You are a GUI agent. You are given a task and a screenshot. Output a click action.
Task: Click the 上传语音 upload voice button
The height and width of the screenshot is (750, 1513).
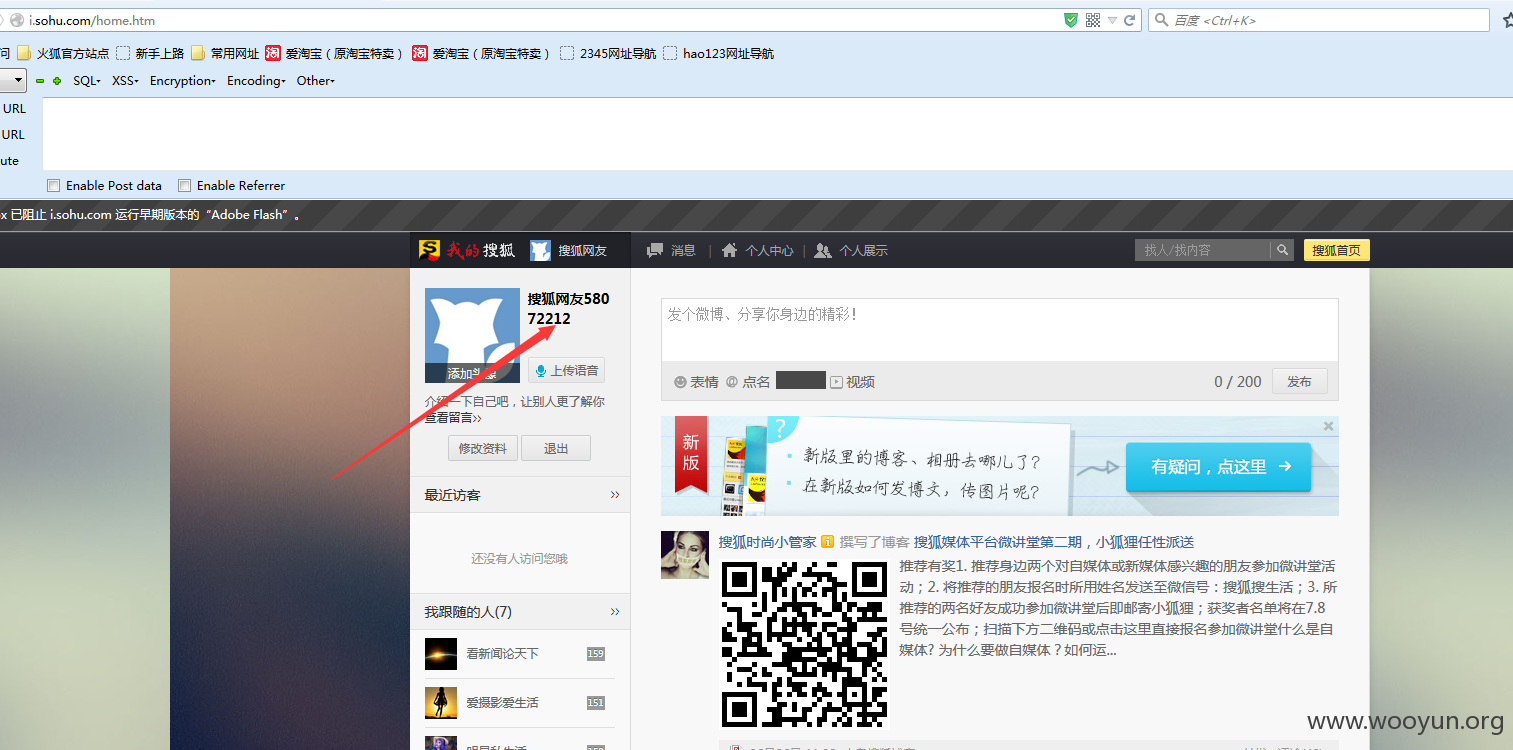pyautogui.click(x=566, y=370)
